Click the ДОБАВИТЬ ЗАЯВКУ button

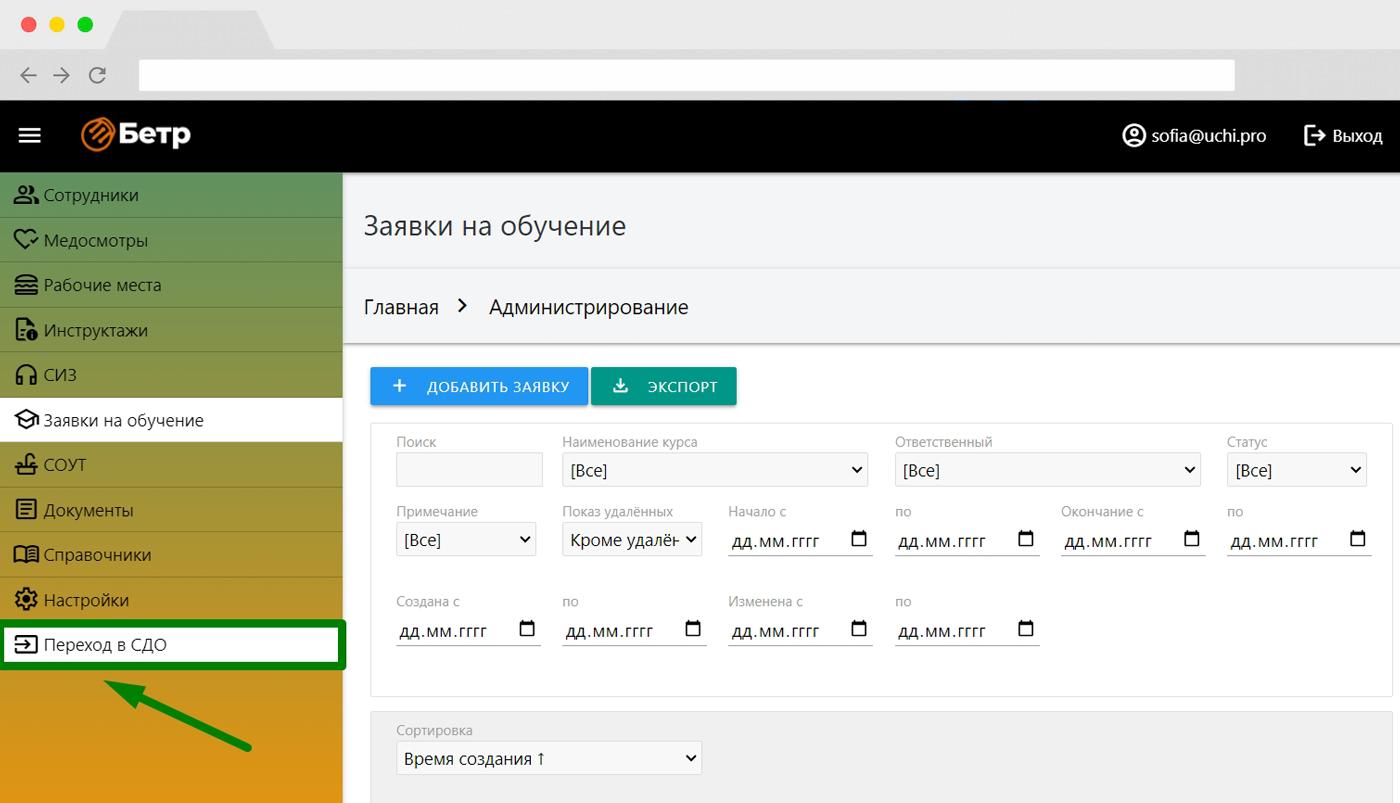point(478,386)
